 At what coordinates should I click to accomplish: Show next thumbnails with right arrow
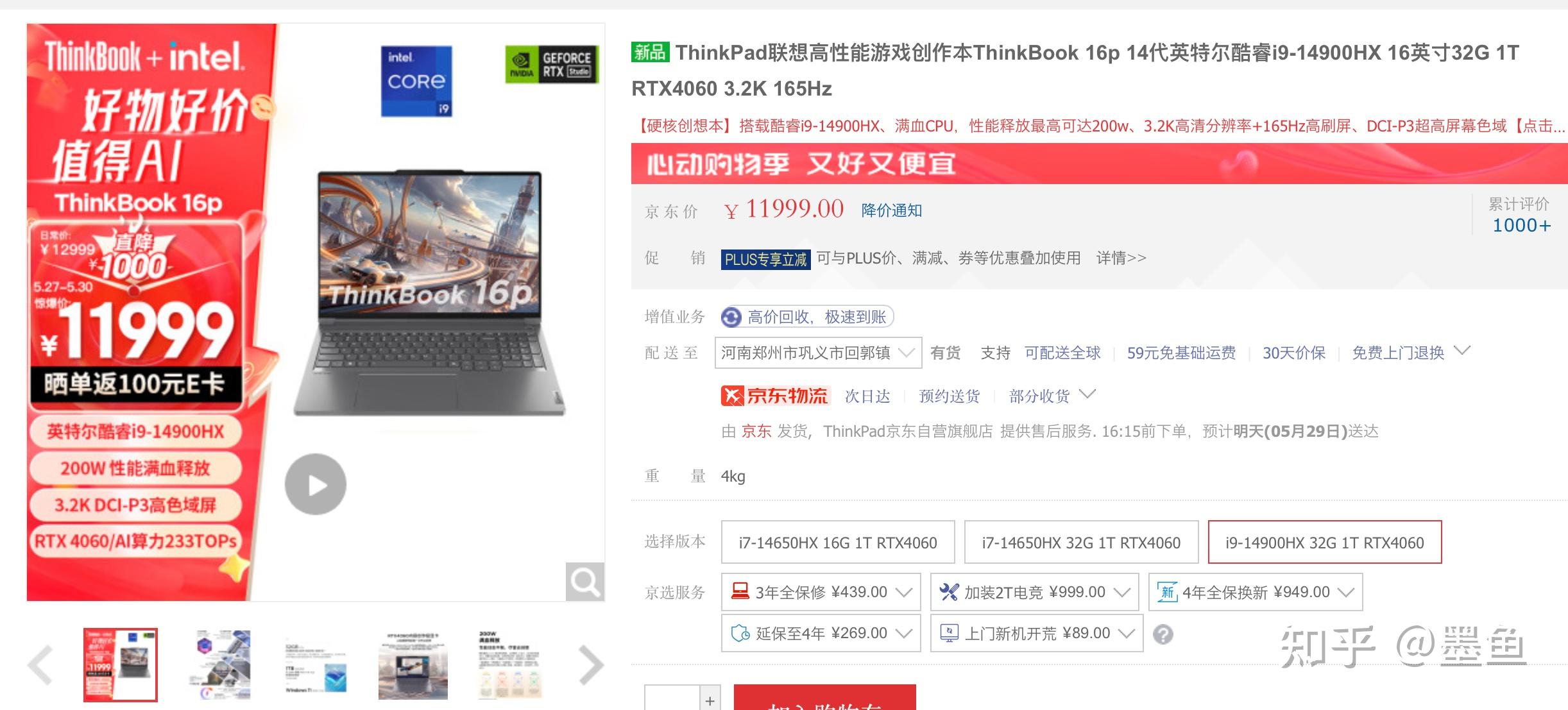click(591, 665)
